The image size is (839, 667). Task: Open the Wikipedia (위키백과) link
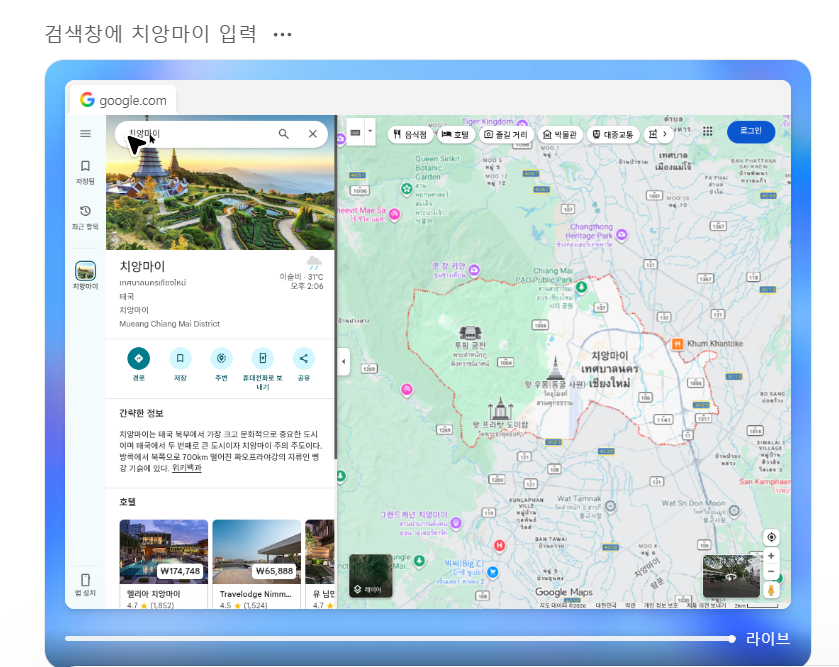[x=187, y=468]
